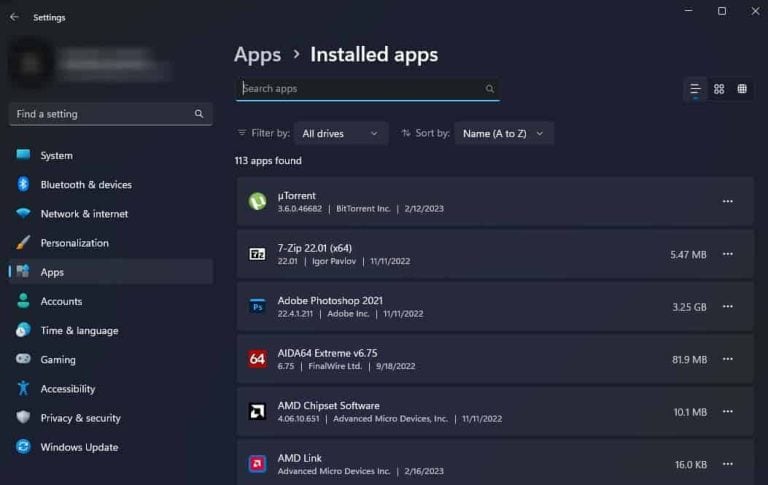Open more options for Adobe Photoshop 2021
This screenshot has height=485, width=768.
(727, 307)
